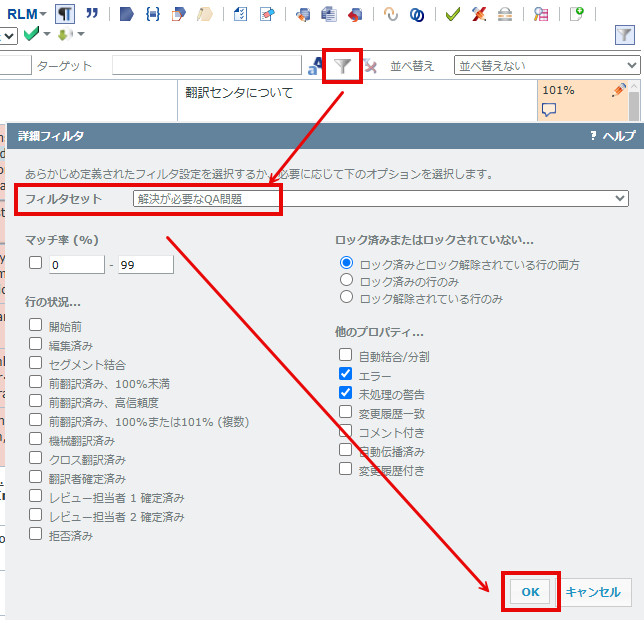Click the clear filter icon beside funnel
Image resolution: width=644 pixels, height=620 pixels.
point(370,66)
